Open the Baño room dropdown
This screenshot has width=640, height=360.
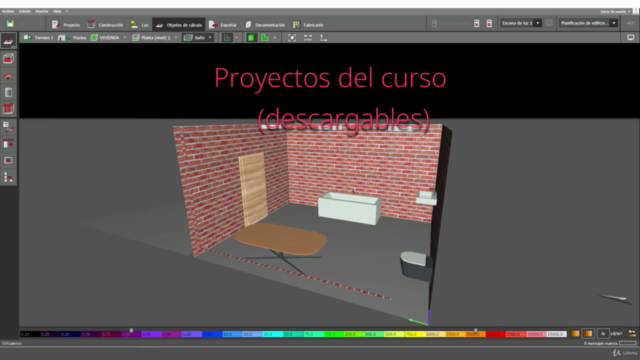(198, 38)
